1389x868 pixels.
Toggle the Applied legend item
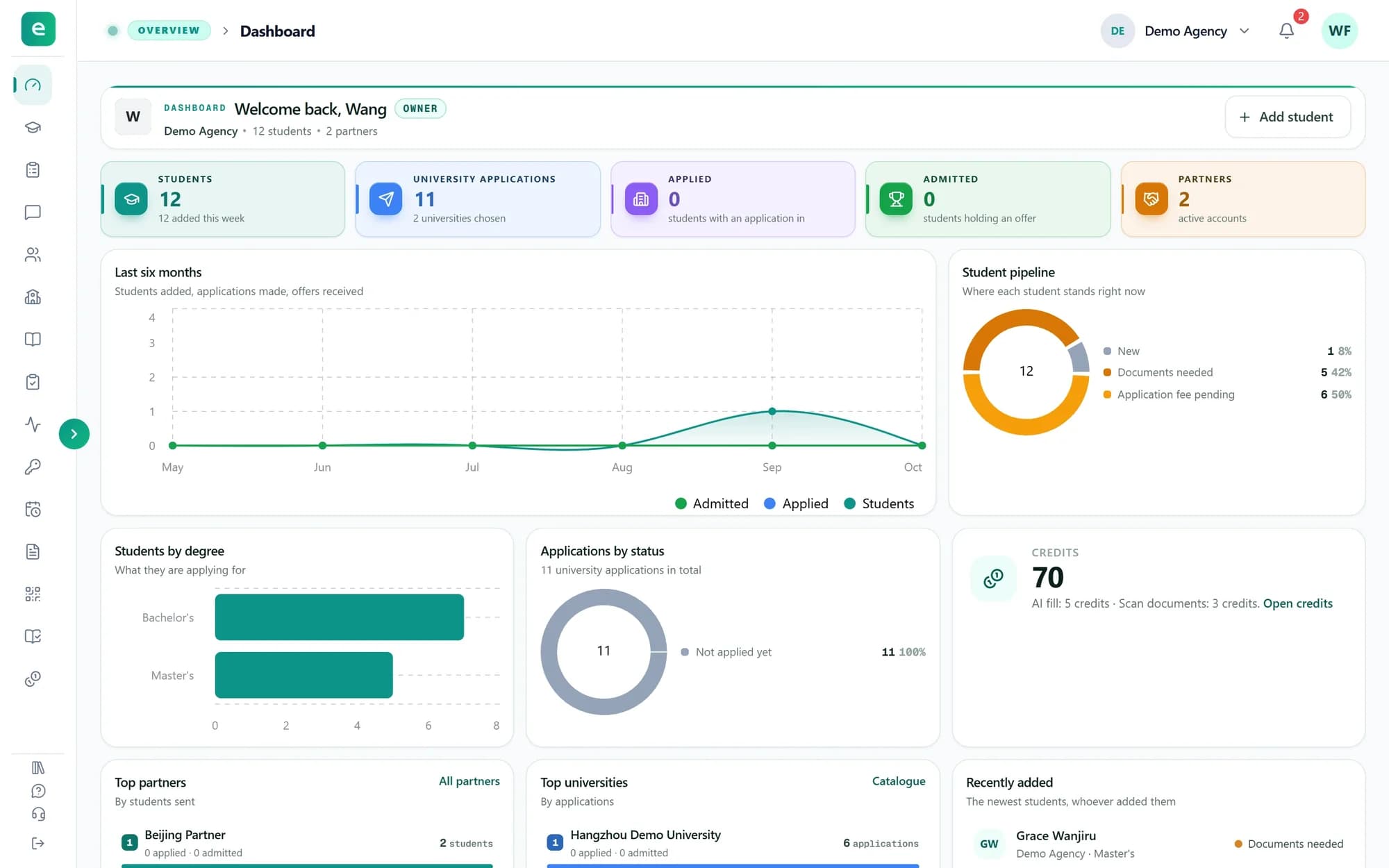(796, 503)
